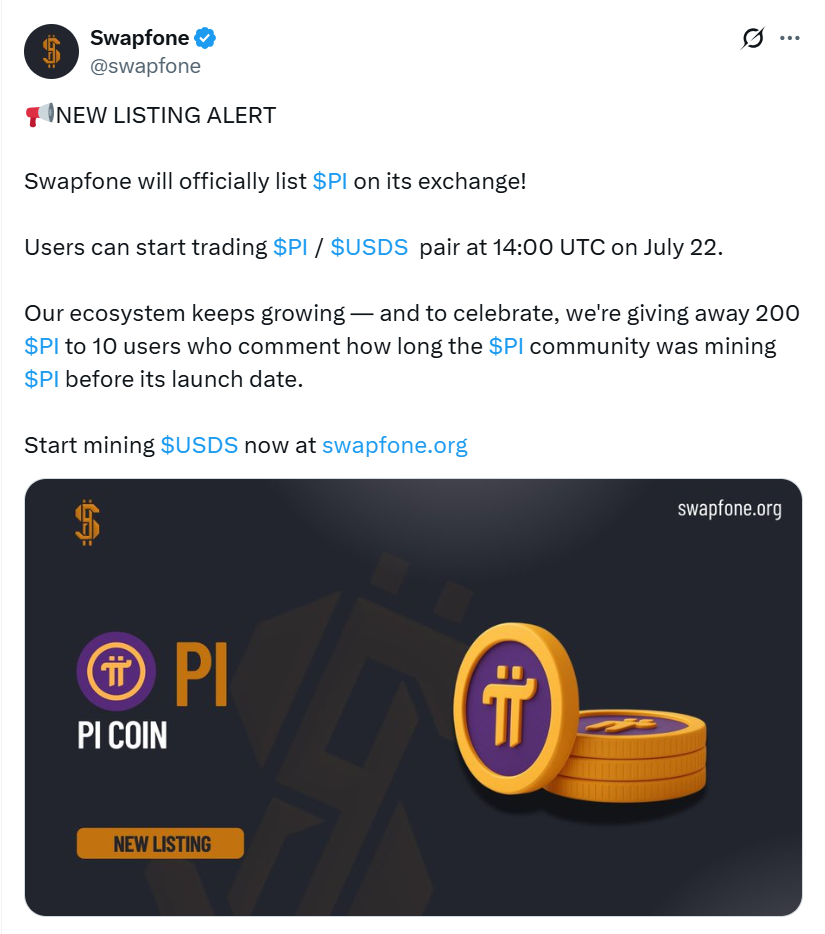The width and height of the screenshot is (825, 934).
Task: Click $PI cashtag before "community was mining"
Action: point(506,346)
